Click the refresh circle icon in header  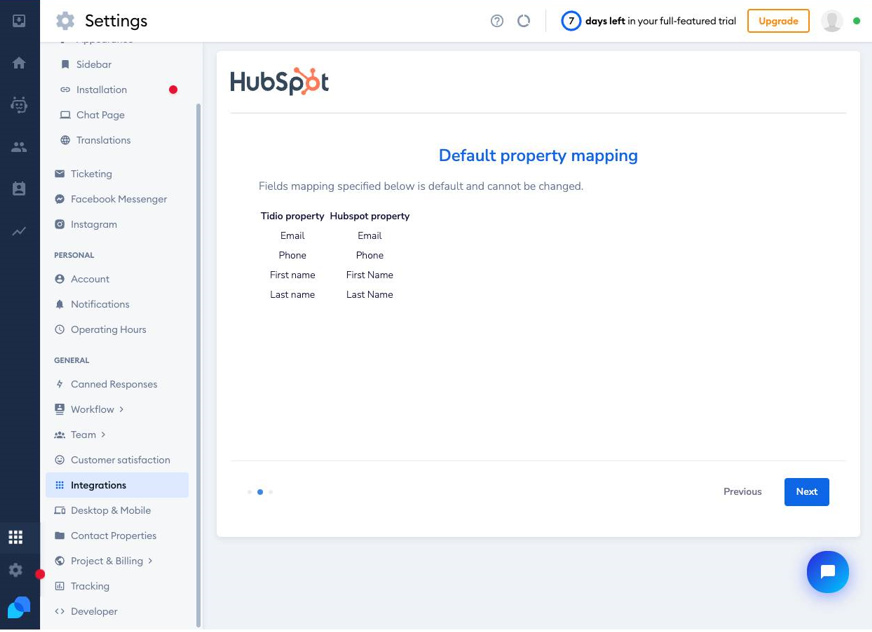point(523,21)
